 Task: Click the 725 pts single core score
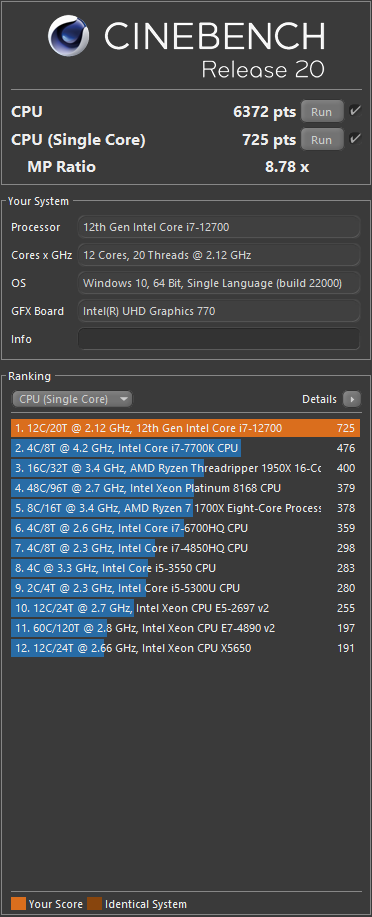(269, 140)
